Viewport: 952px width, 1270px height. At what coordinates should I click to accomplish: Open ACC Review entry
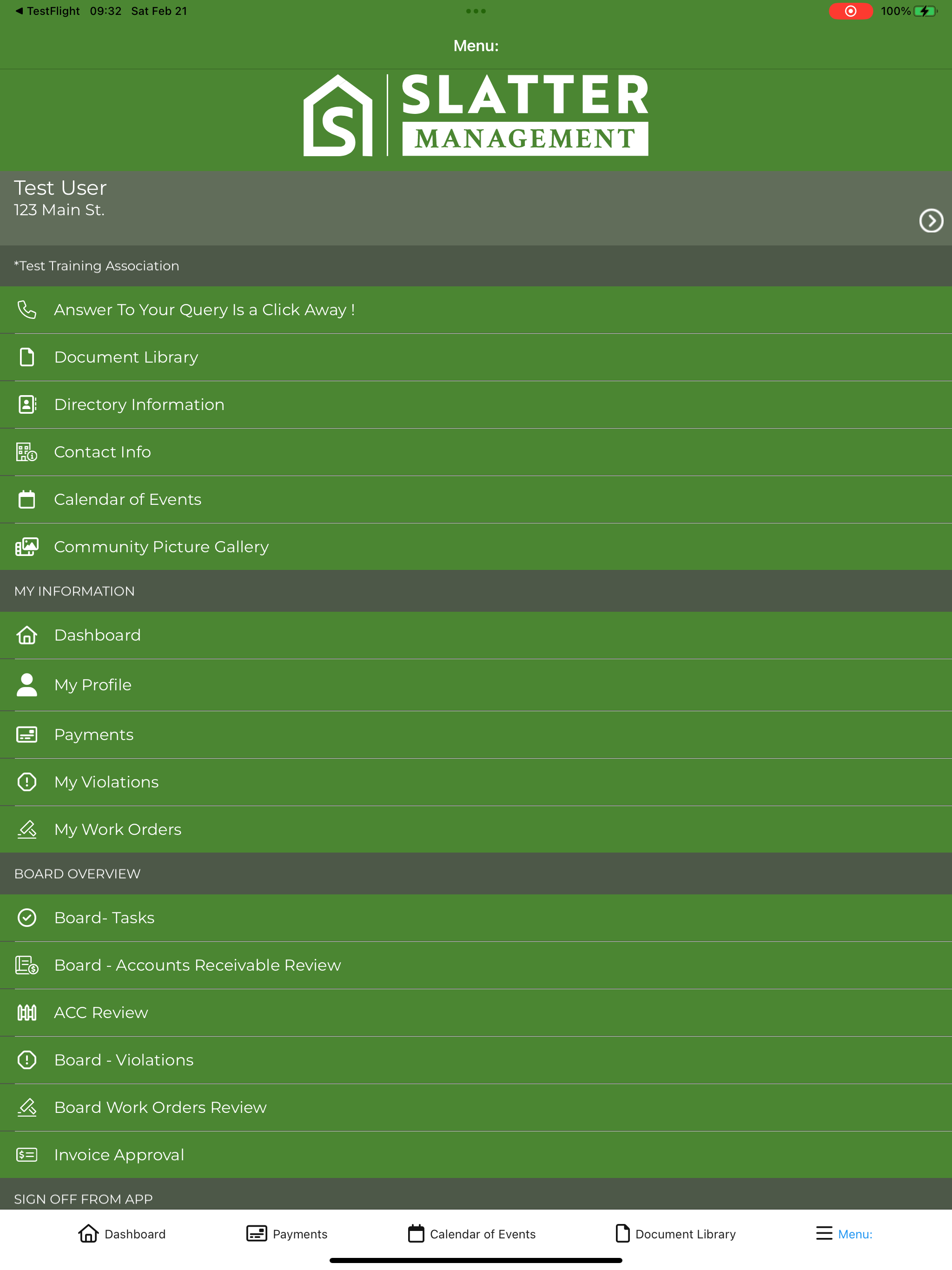click(476, 1013)
